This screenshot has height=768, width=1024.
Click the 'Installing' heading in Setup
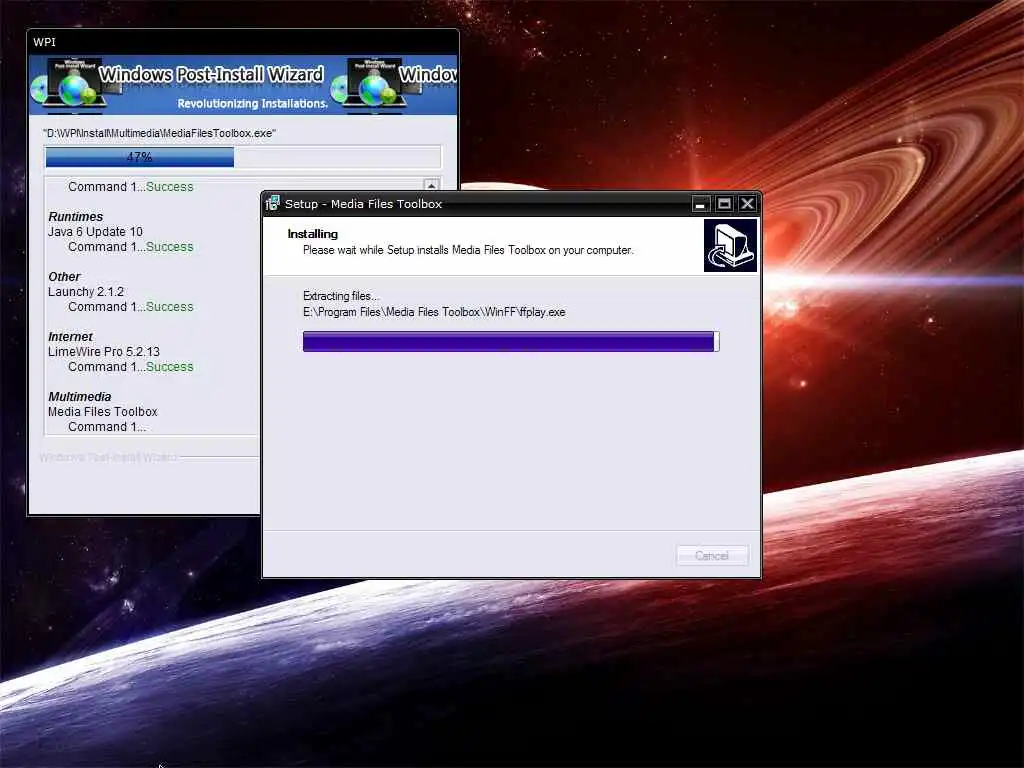[x=313, y=234]
